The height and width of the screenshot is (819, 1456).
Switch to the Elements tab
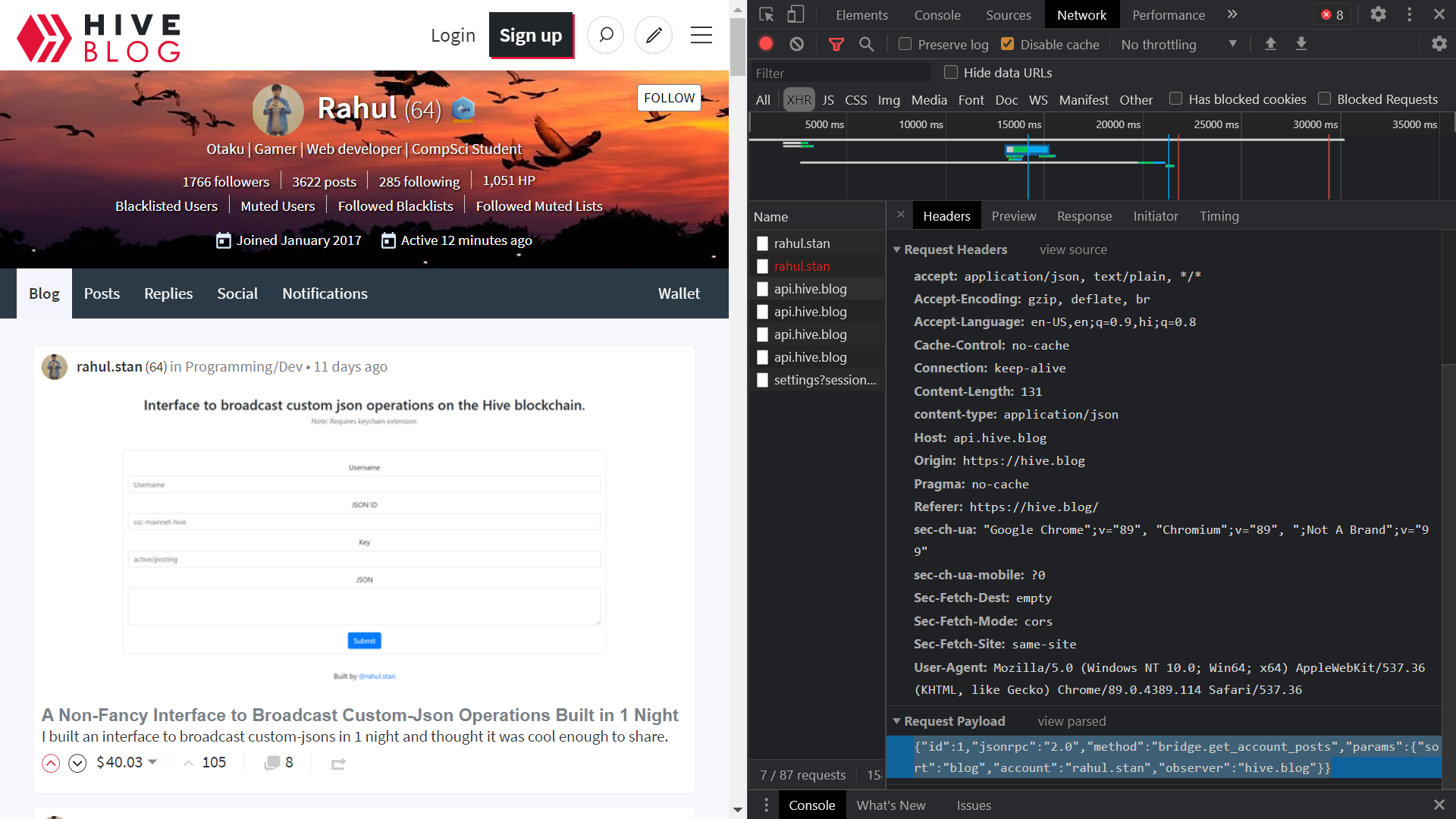click(861, 14)
